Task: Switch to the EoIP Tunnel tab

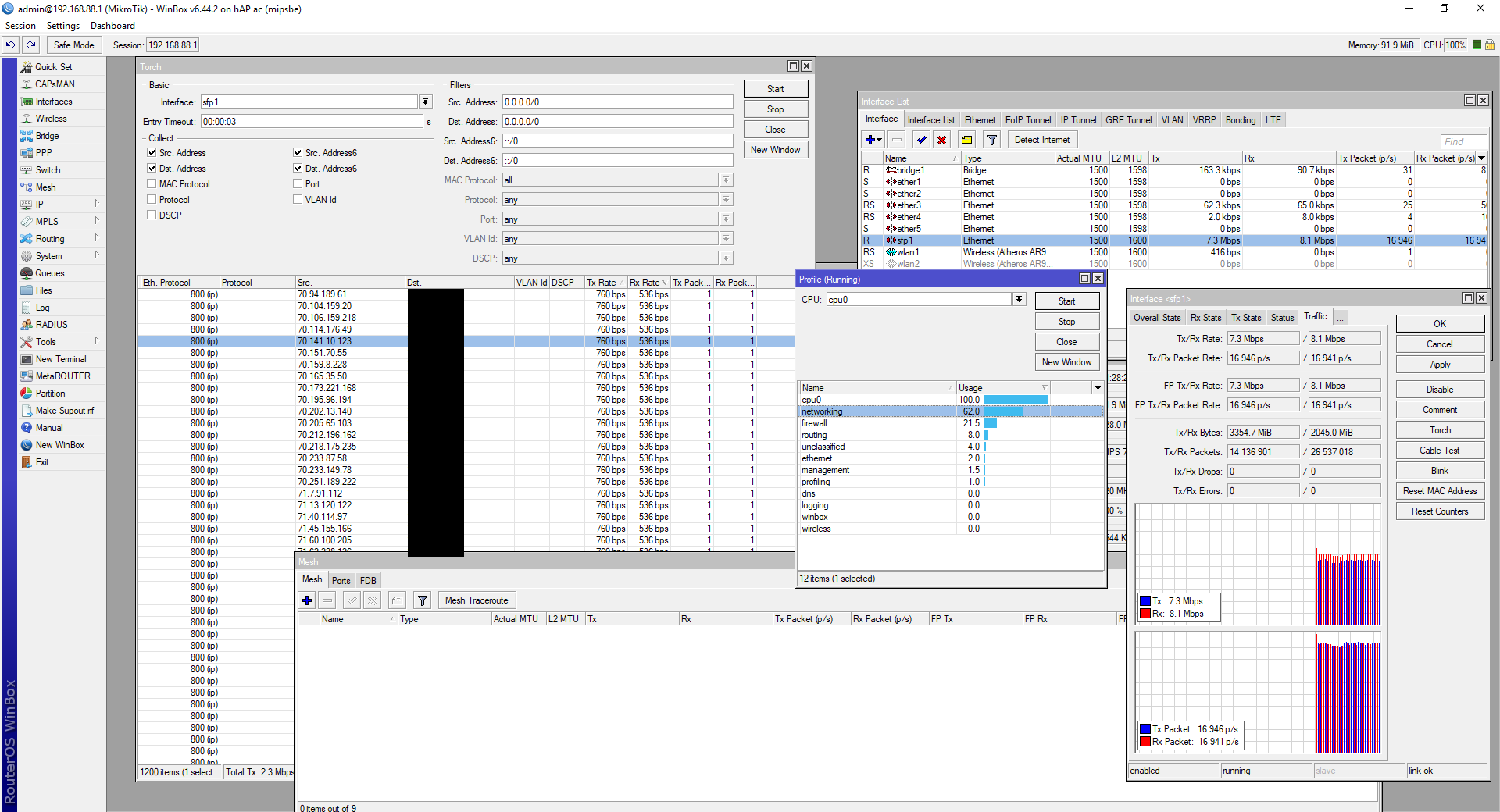Action: (x=1028, y=120)
